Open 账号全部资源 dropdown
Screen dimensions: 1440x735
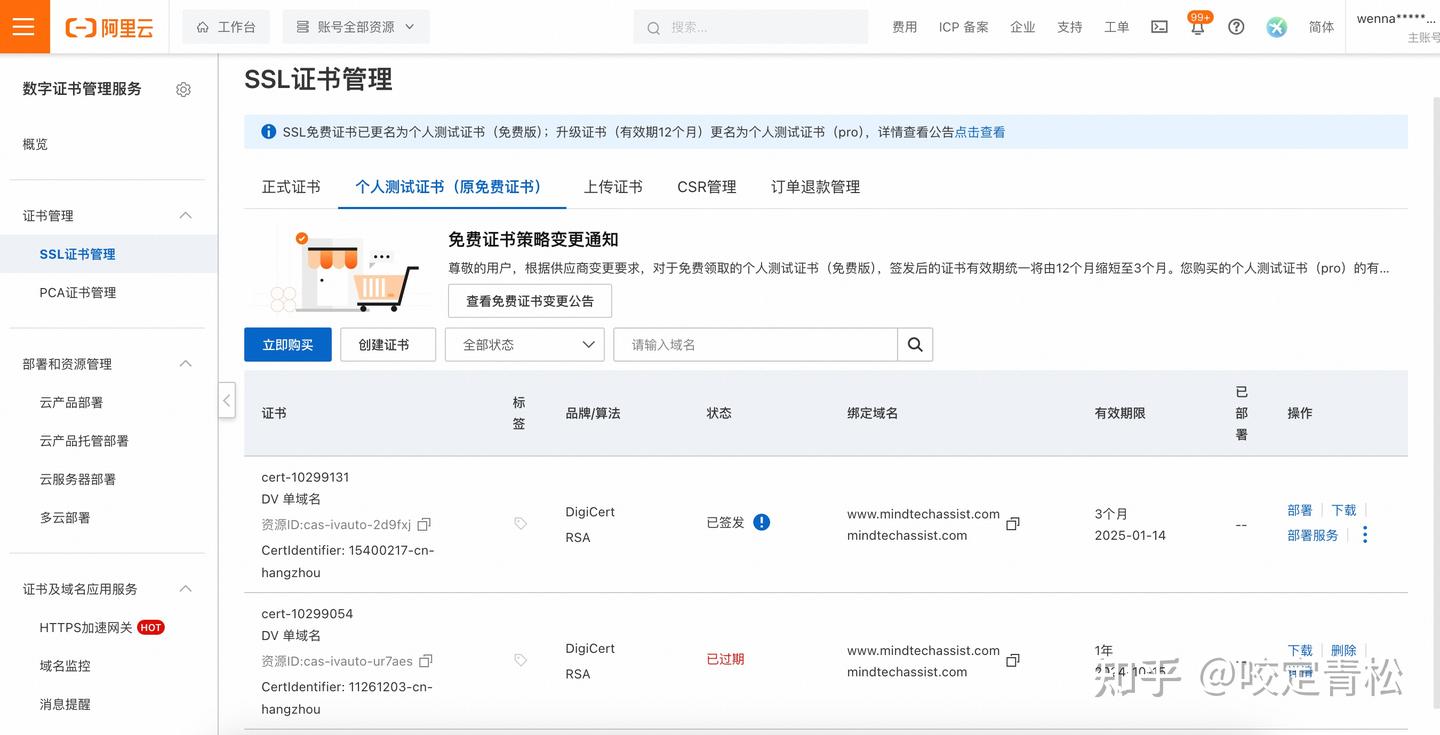[x=356, y=27]
